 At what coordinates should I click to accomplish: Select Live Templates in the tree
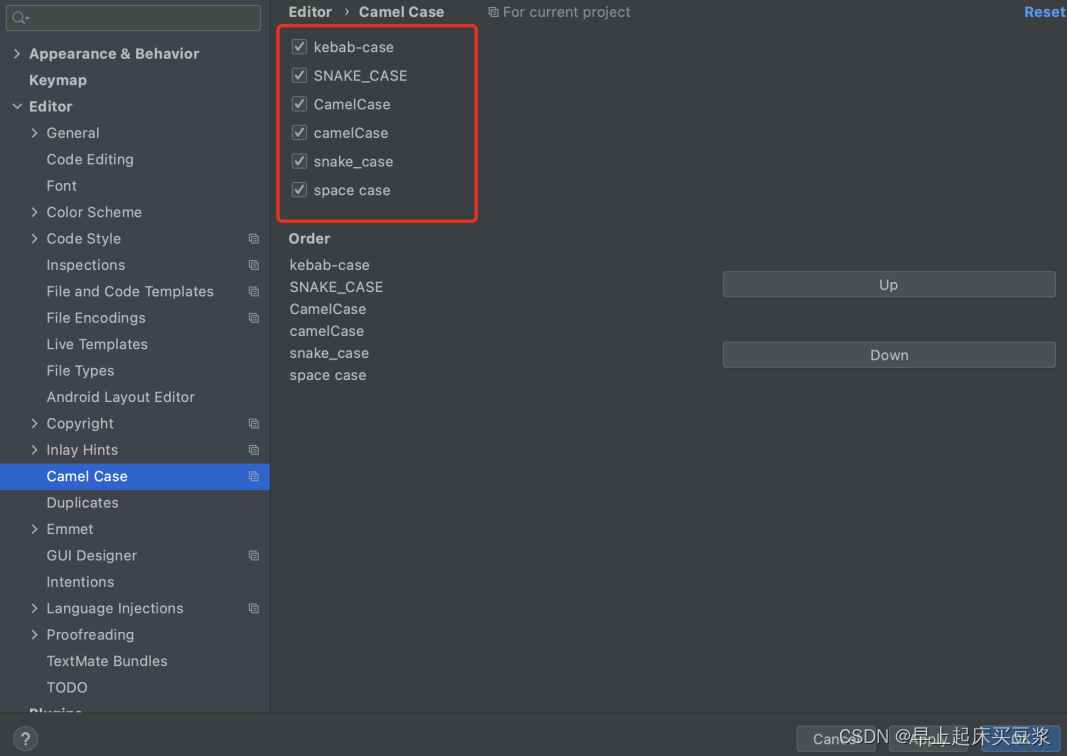(x=97, y=344)
